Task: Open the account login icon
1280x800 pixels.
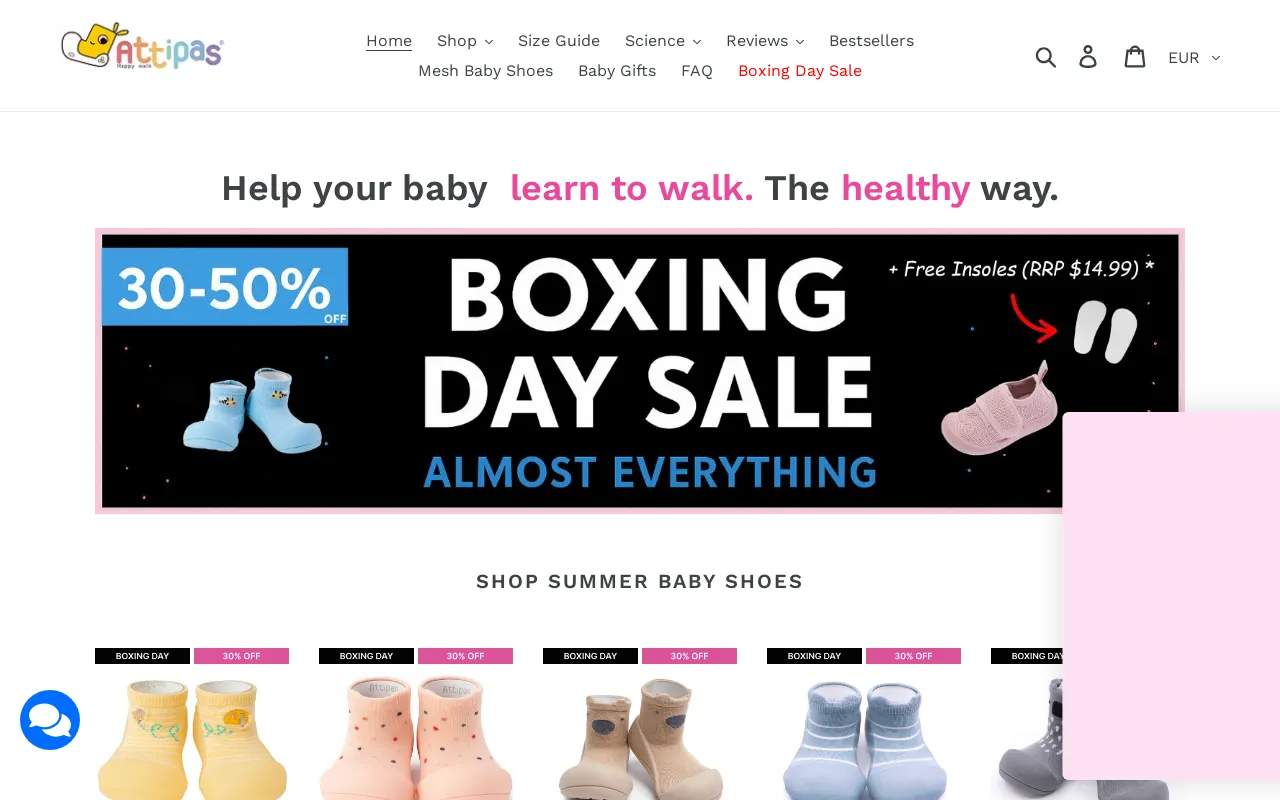Action: click(x=1088, y=57)
